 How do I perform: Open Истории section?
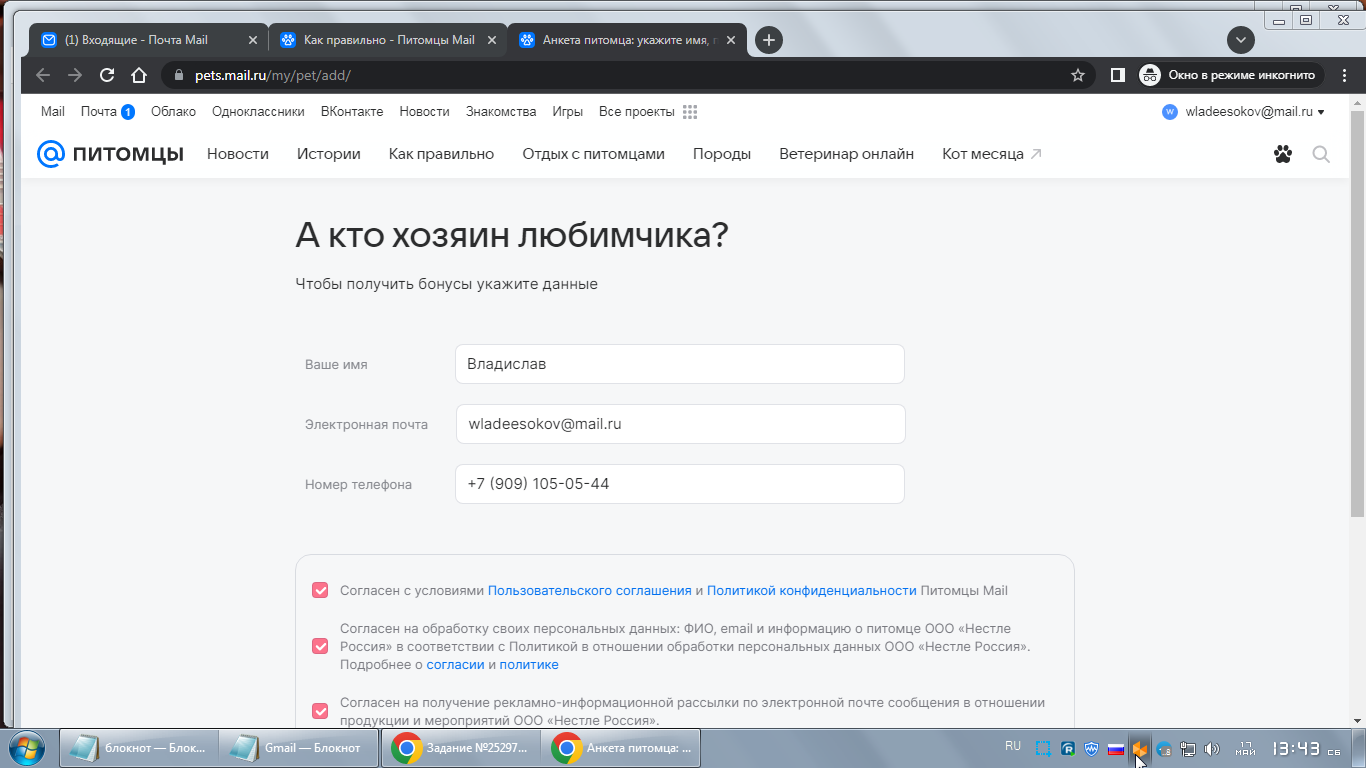coord(329,154)
